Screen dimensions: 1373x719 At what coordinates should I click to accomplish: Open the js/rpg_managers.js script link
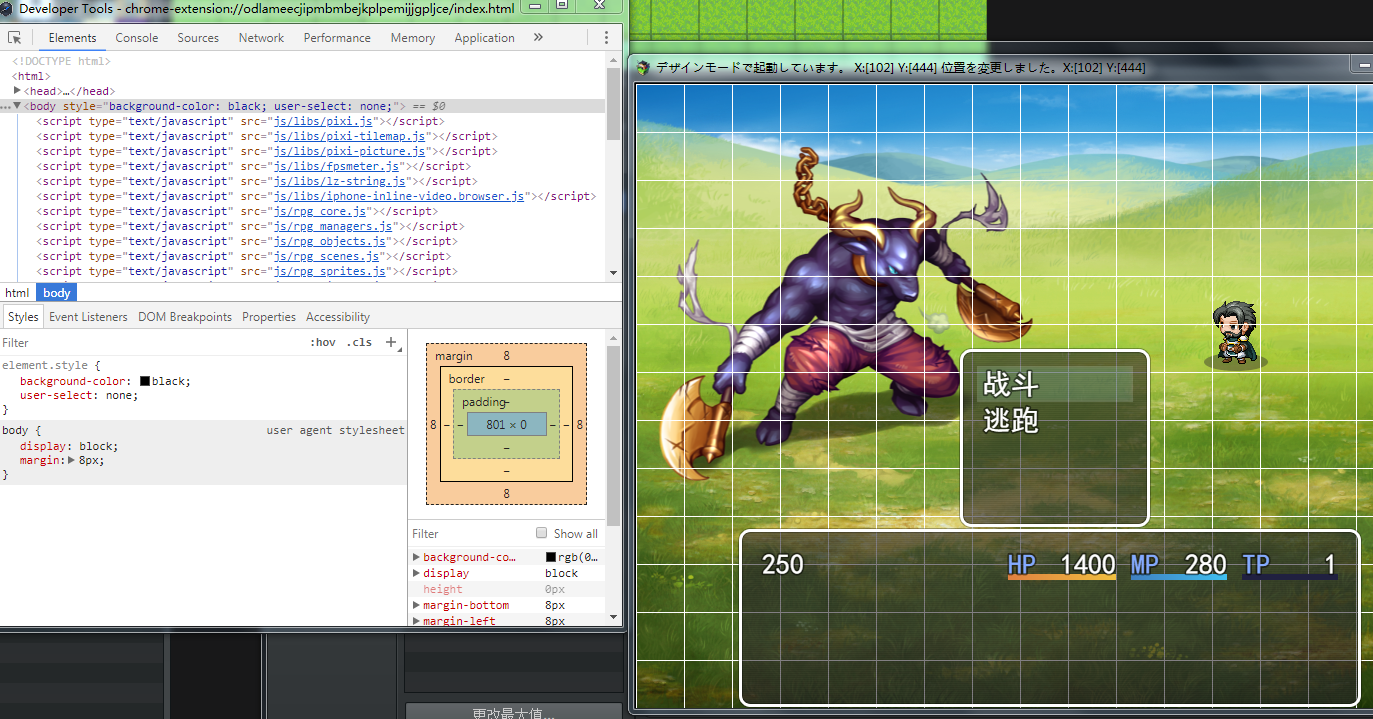pyautogui.click(x=334, y=226)
